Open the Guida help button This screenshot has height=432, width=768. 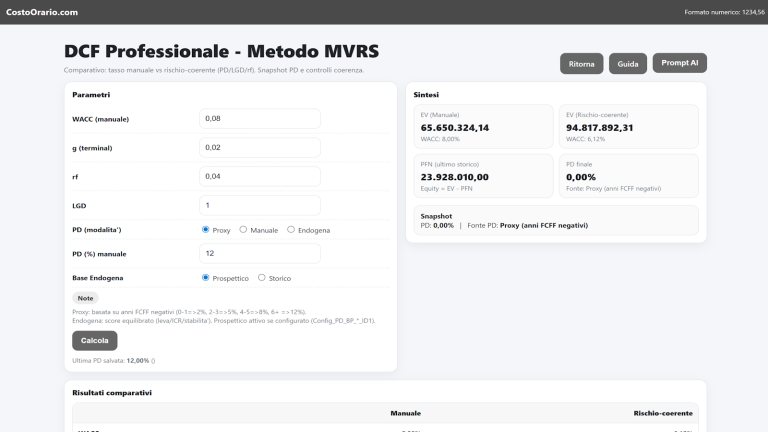tap(628, 64)
